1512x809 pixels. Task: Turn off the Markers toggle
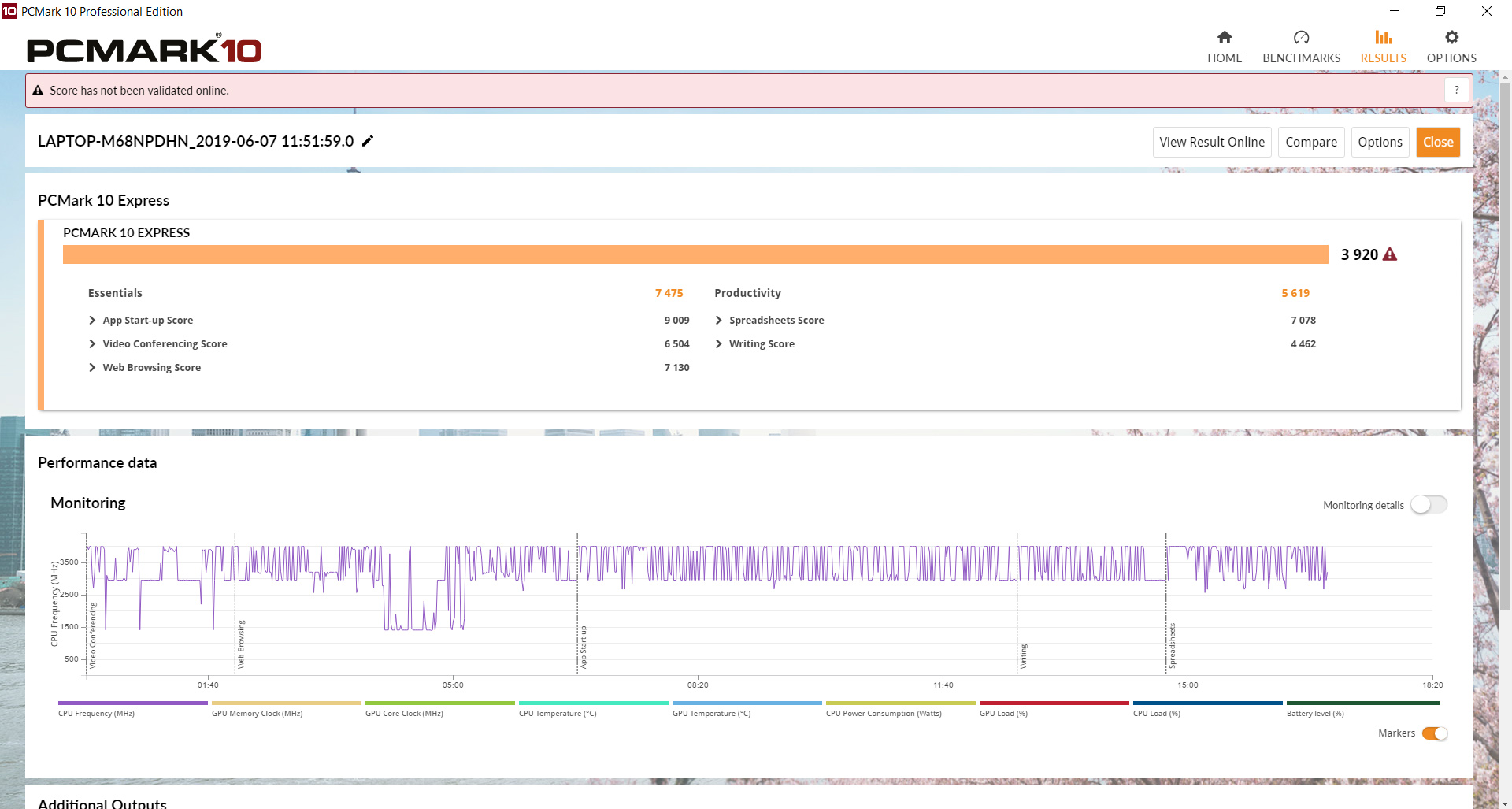(1434, 733)
